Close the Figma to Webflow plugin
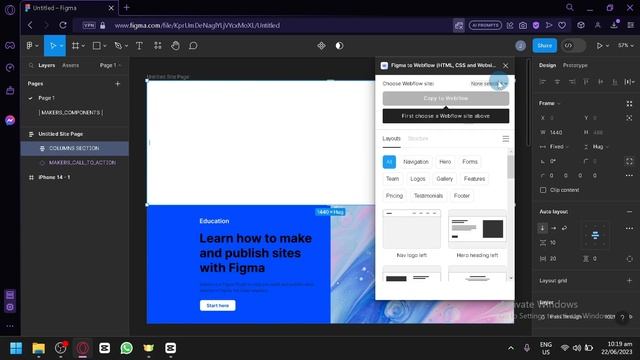The width and height of the screenshot is (640, 360). click(506, 66)
